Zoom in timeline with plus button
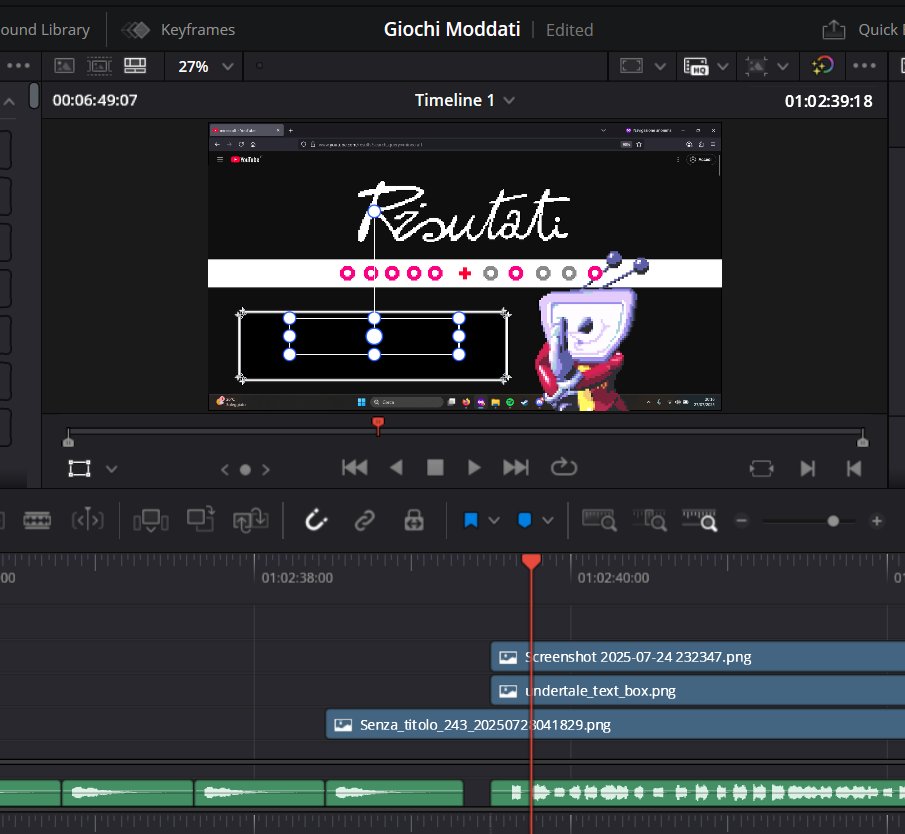The height and width of the screenshot is (834, 905). [877, 521]
